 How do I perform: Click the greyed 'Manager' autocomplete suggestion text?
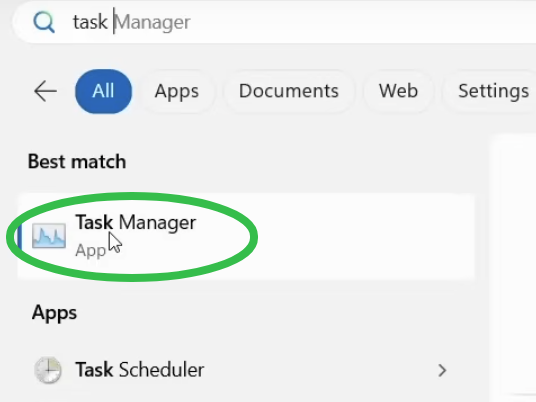click(x=153, y=23)
